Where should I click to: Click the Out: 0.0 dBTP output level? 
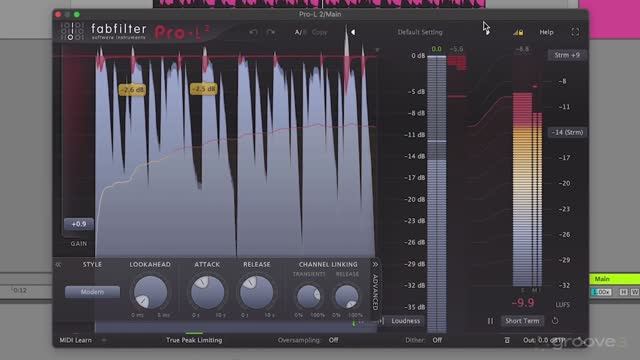click(545, 340)
